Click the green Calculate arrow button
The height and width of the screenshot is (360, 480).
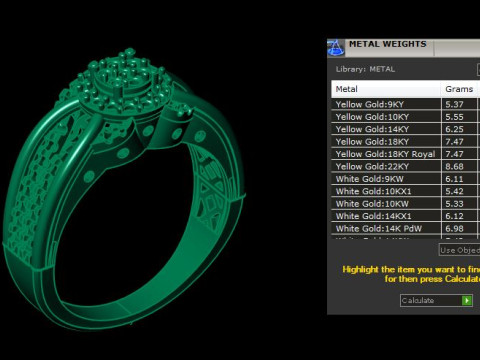tap(467, 300)
